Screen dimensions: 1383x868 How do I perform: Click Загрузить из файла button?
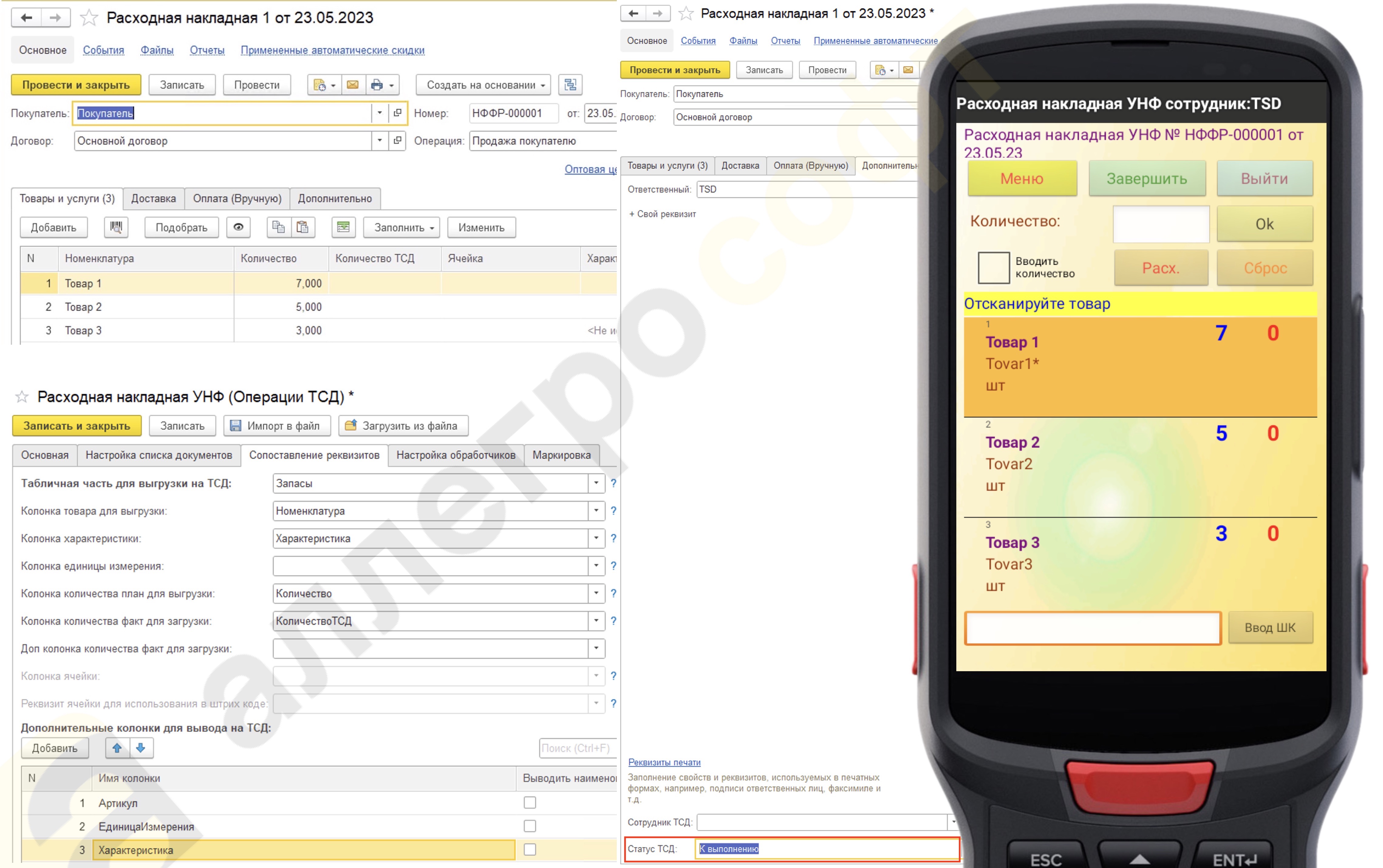403,426
